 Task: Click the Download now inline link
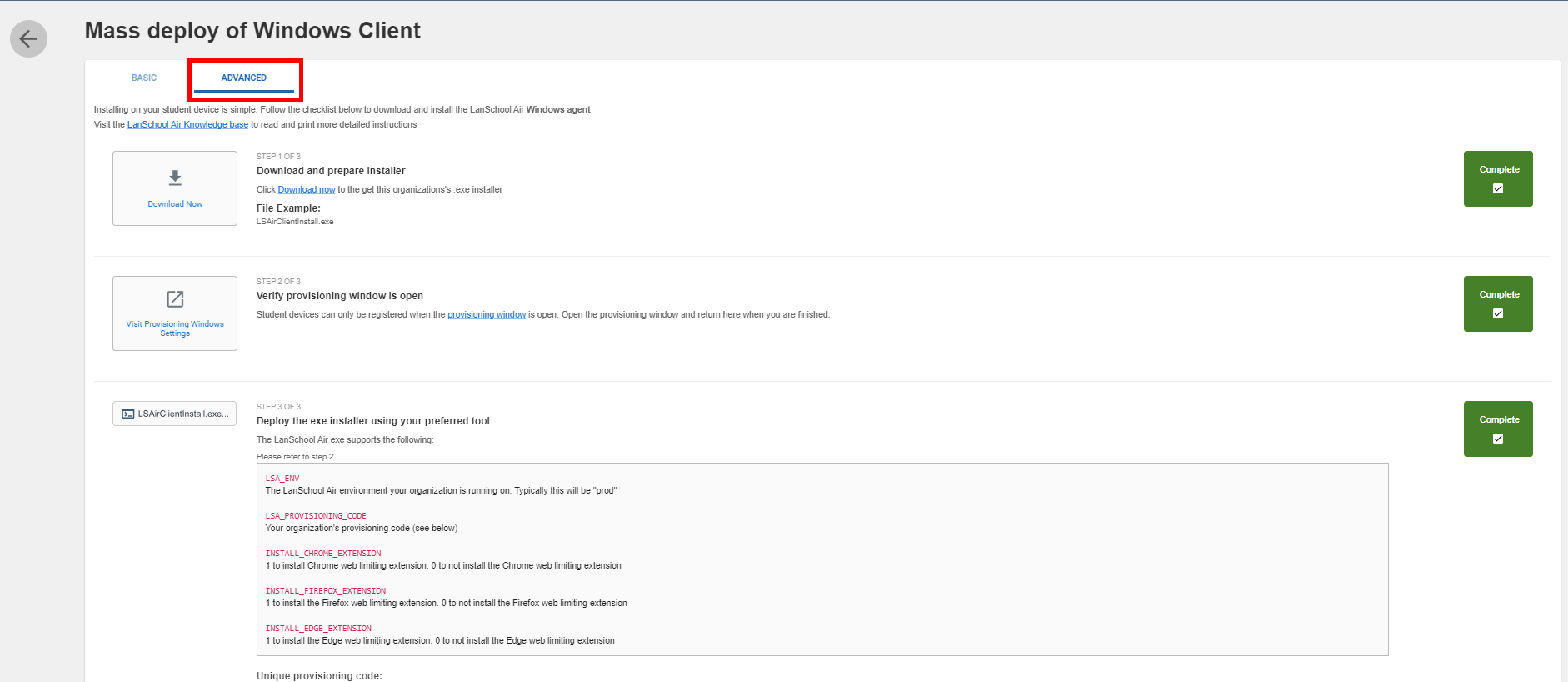[307, 190]
